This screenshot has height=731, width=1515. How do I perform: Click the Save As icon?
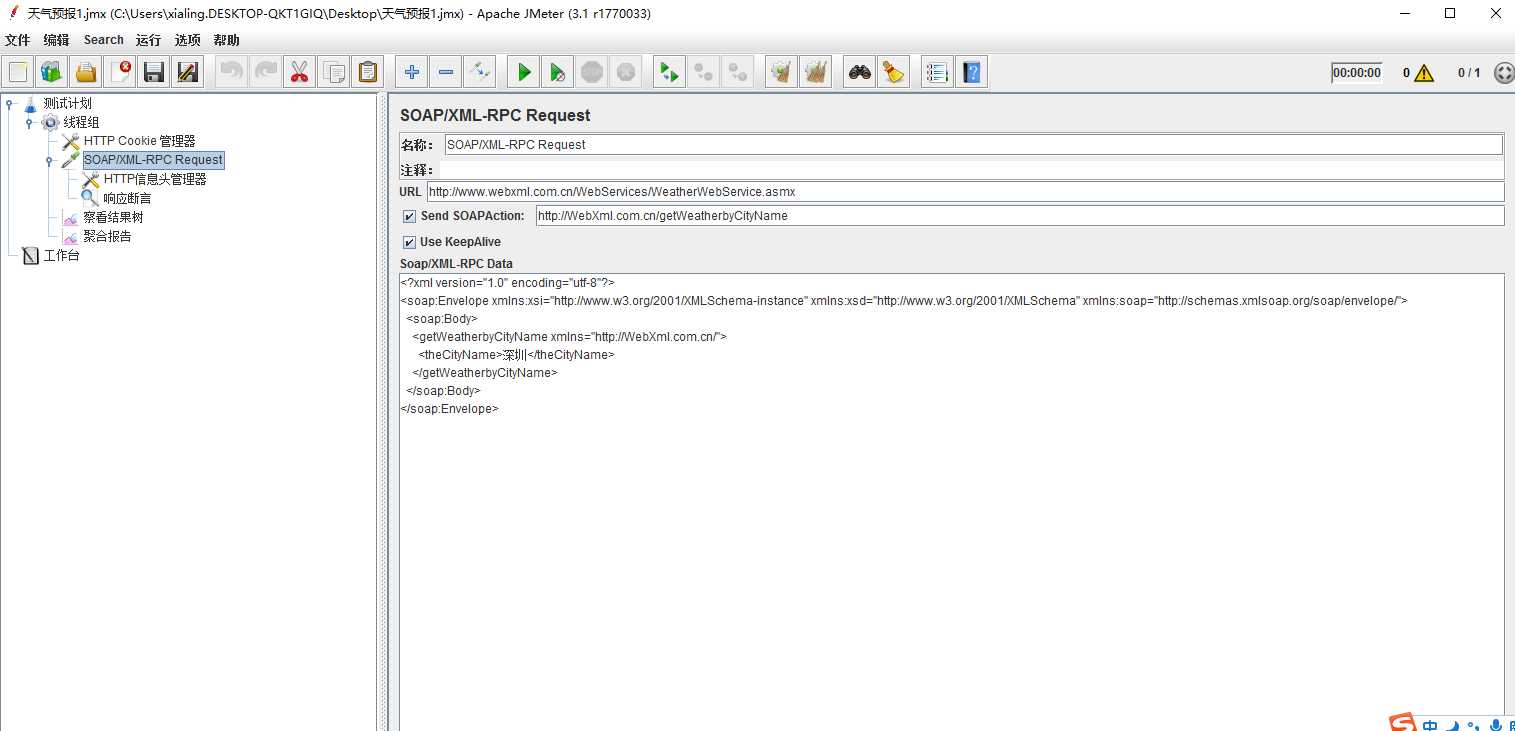(x=187, y=72)
